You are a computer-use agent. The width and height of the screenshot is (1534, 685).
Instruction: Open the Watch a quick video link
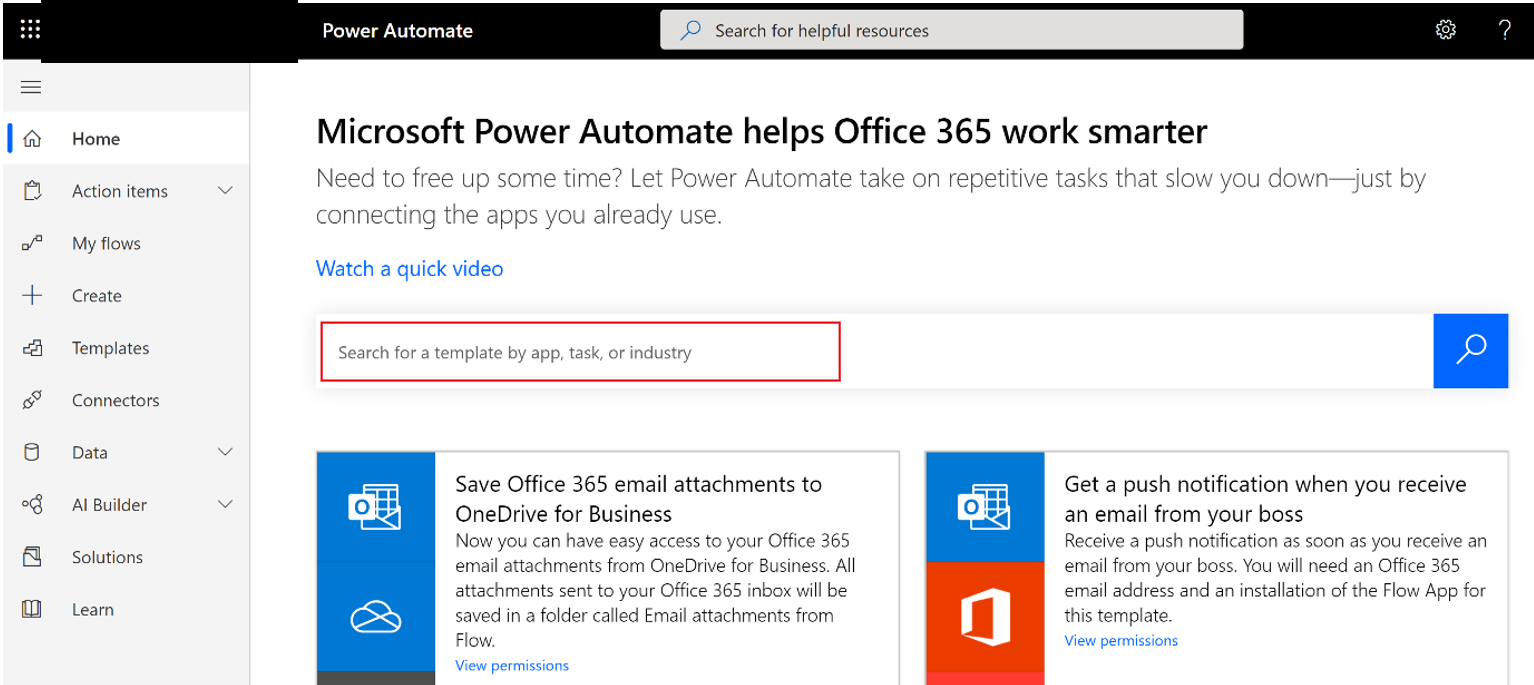click(x=409, y=268)
